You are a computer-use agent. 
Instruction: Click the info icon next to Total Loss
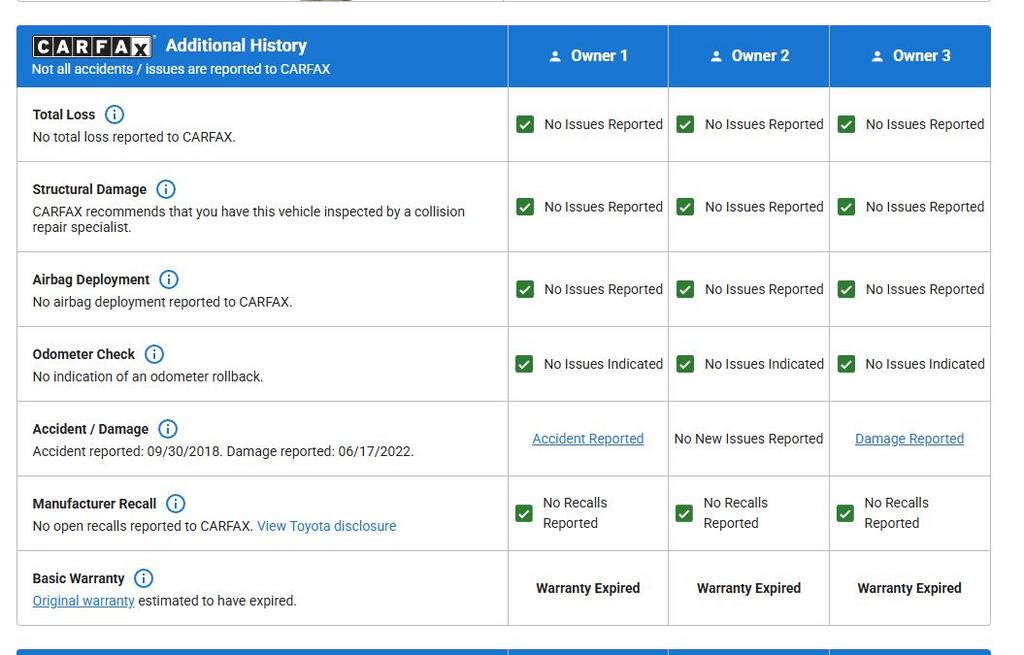(115, 115)
